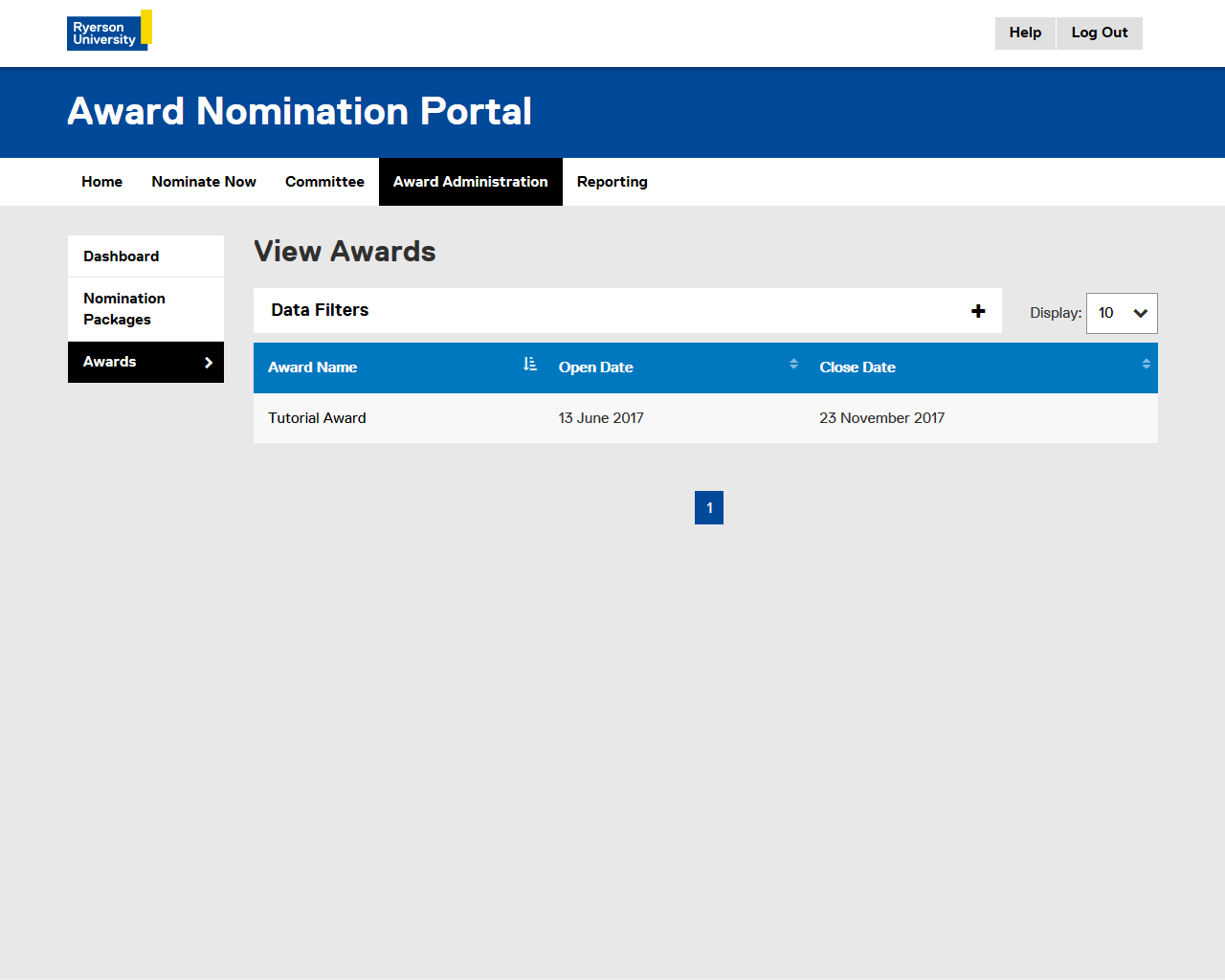Expand Data Filters with the plus icon
1225x980 pixels.
pos(978,311)
